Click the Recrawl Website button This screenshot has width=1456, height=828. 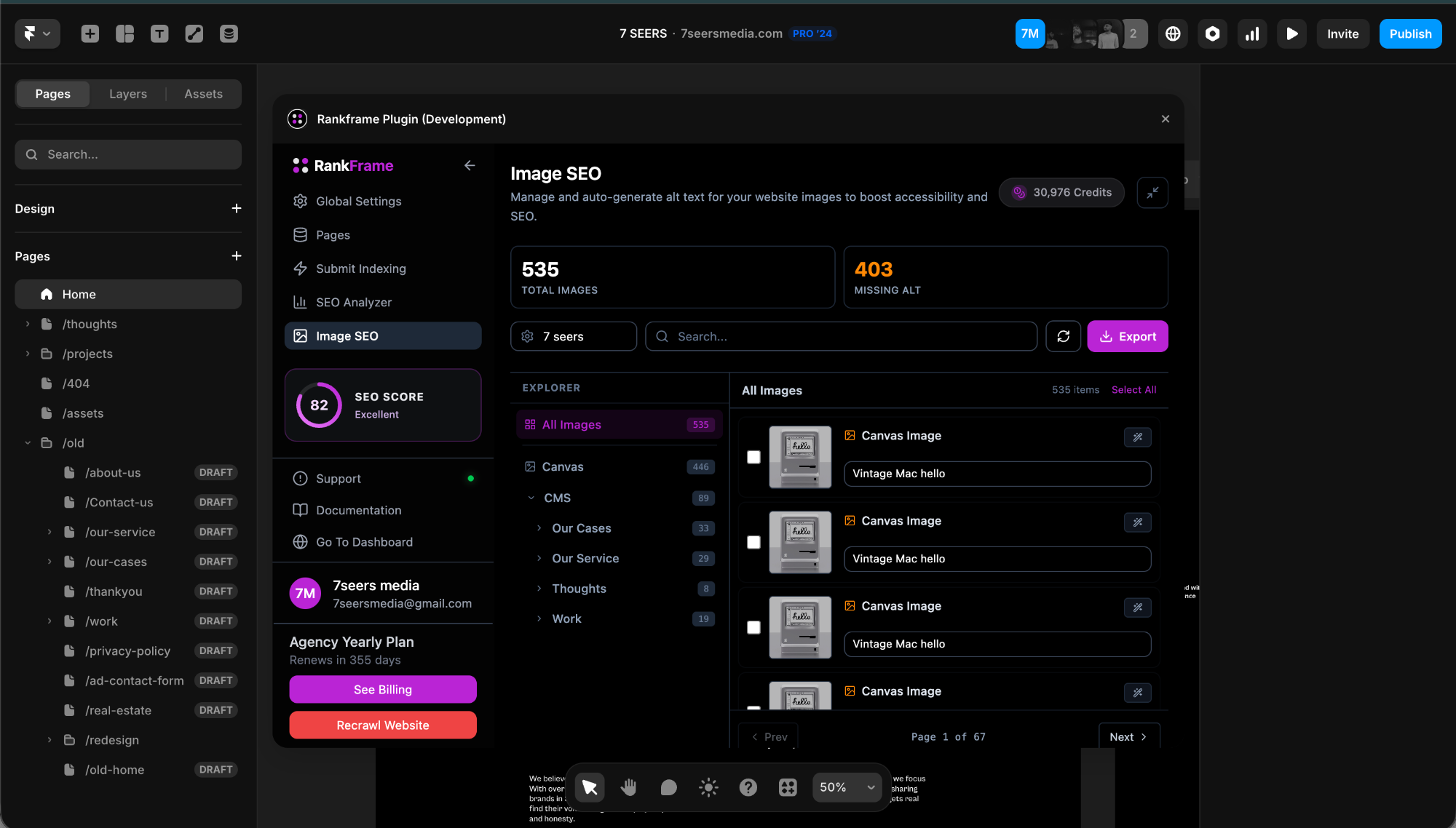pos(383,725)
